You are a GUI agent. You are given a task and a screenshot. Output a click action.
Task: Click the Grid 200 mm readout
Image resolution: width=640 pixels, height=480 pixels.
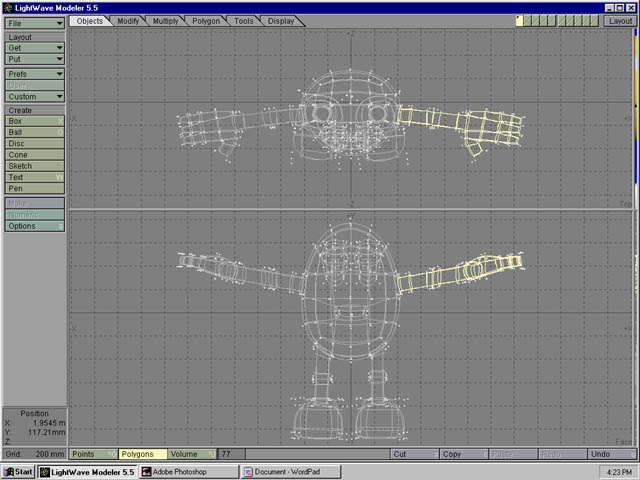[x=35, y=454]
